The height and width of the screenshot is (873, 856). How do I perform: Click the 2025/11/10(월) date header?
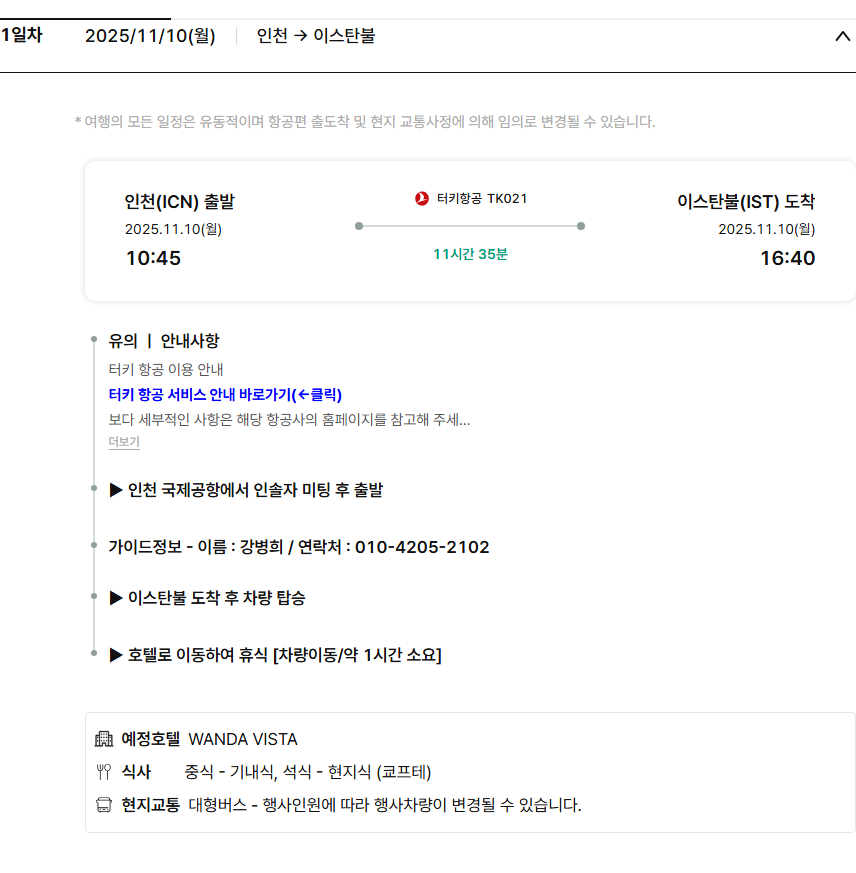click(150, 36)
